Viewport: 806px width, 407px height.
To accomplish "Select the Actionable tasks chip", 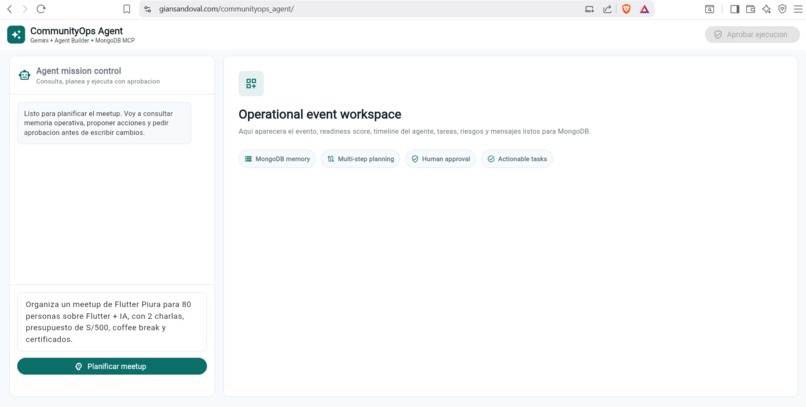I will click(517, 159).
